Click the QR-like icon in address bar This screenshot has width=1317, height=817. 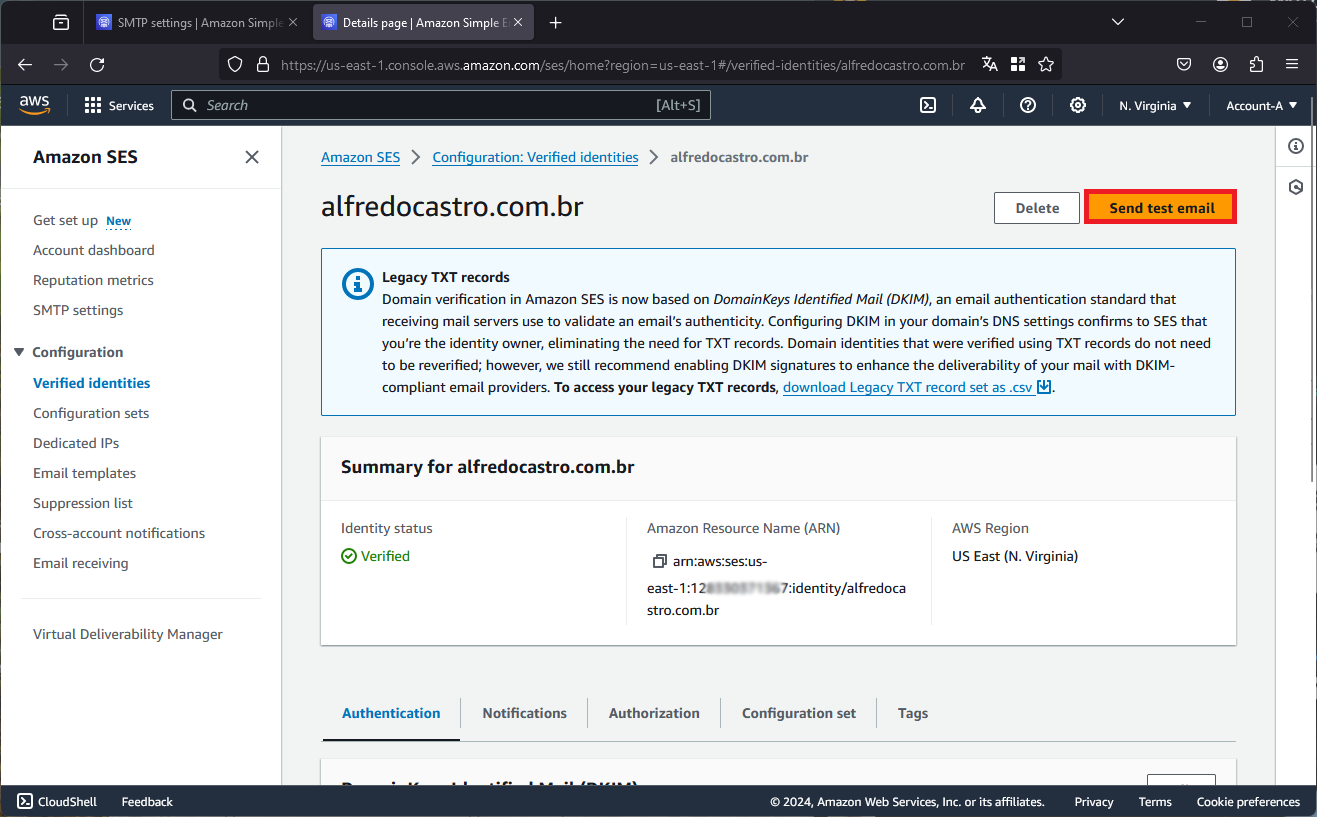(x=1018, y=64)
